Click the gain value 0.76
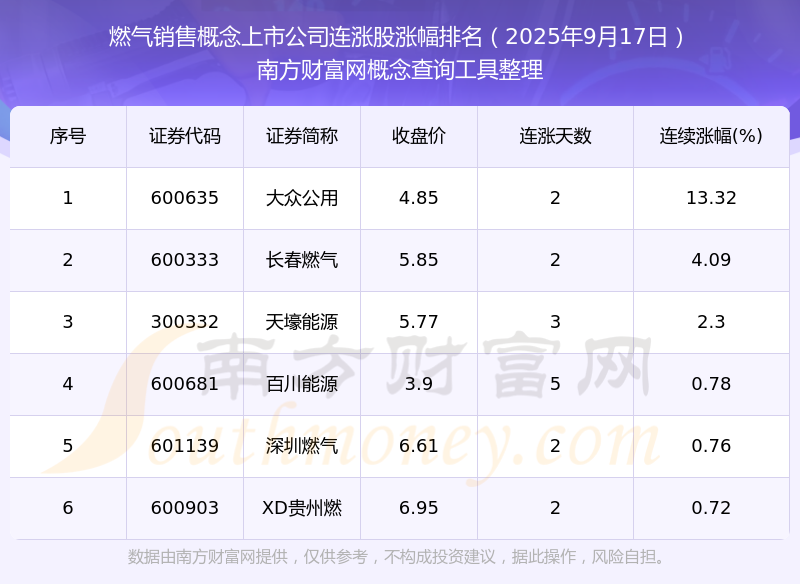Image resolution: width=800 pixels, height=584 pixels. coord(711,446)
